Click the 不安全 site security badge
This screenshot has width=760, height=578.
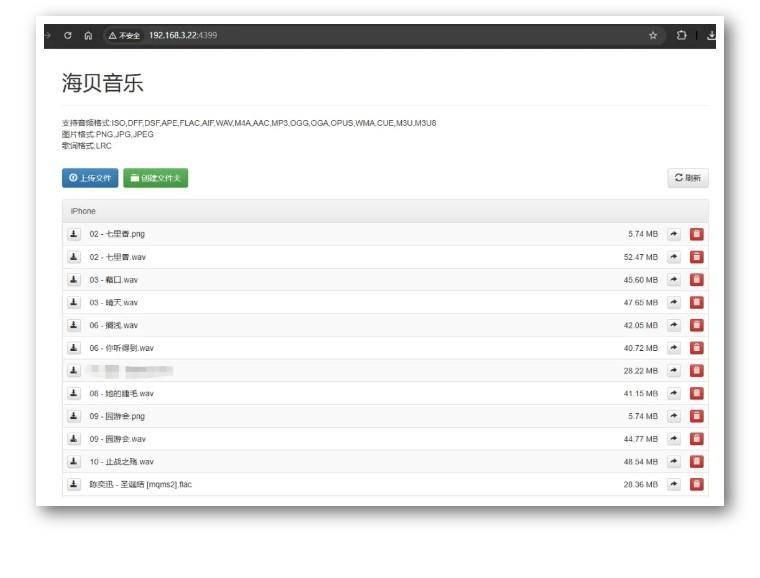click(124, 35)
